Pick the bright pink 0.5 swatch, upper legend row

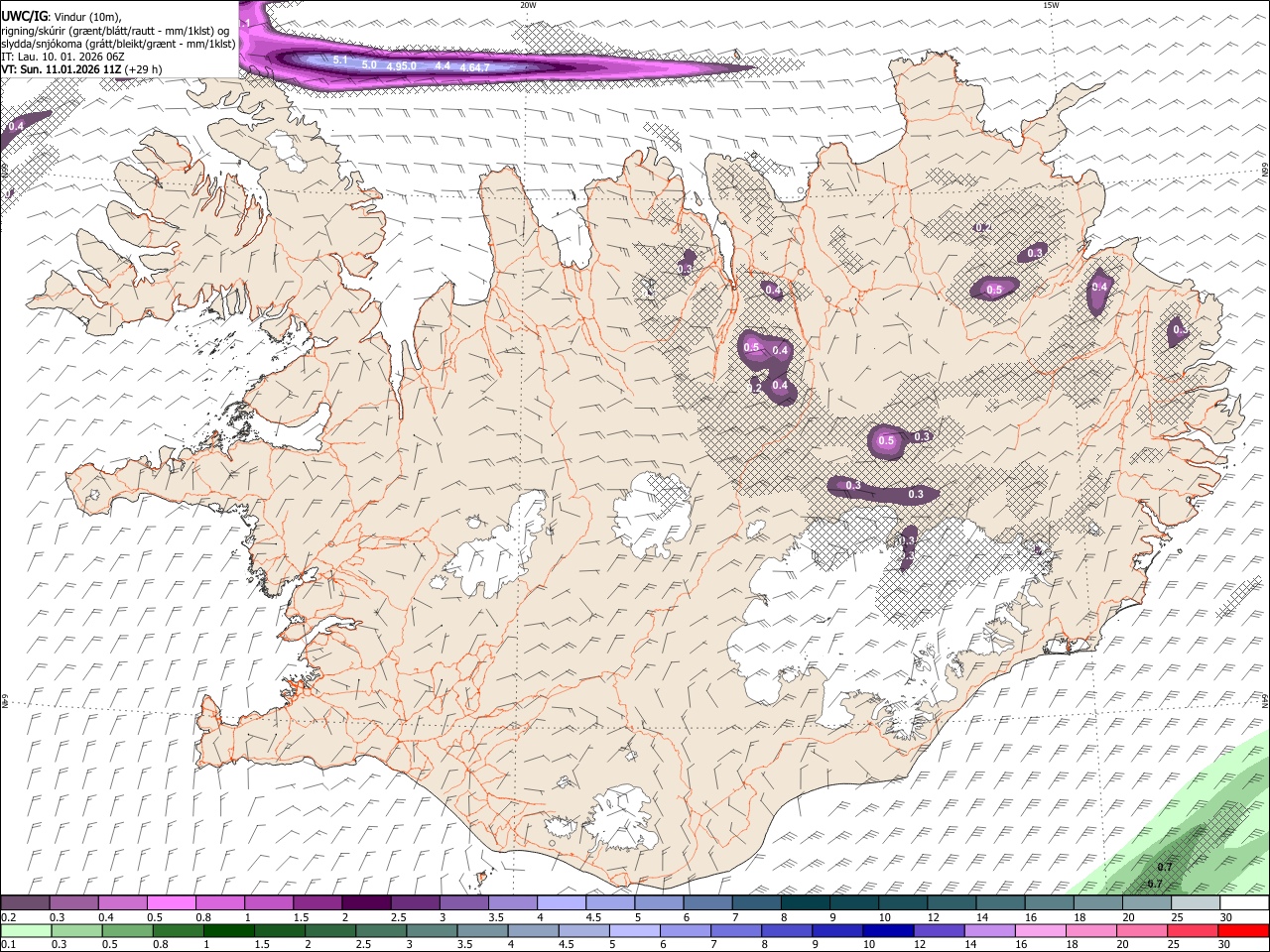click(171, 903)
